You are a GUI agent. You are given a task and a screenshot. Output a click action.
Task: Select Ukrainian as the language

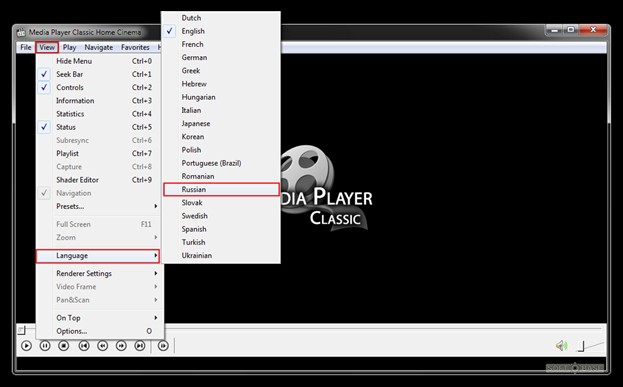(x=221, y=255)
